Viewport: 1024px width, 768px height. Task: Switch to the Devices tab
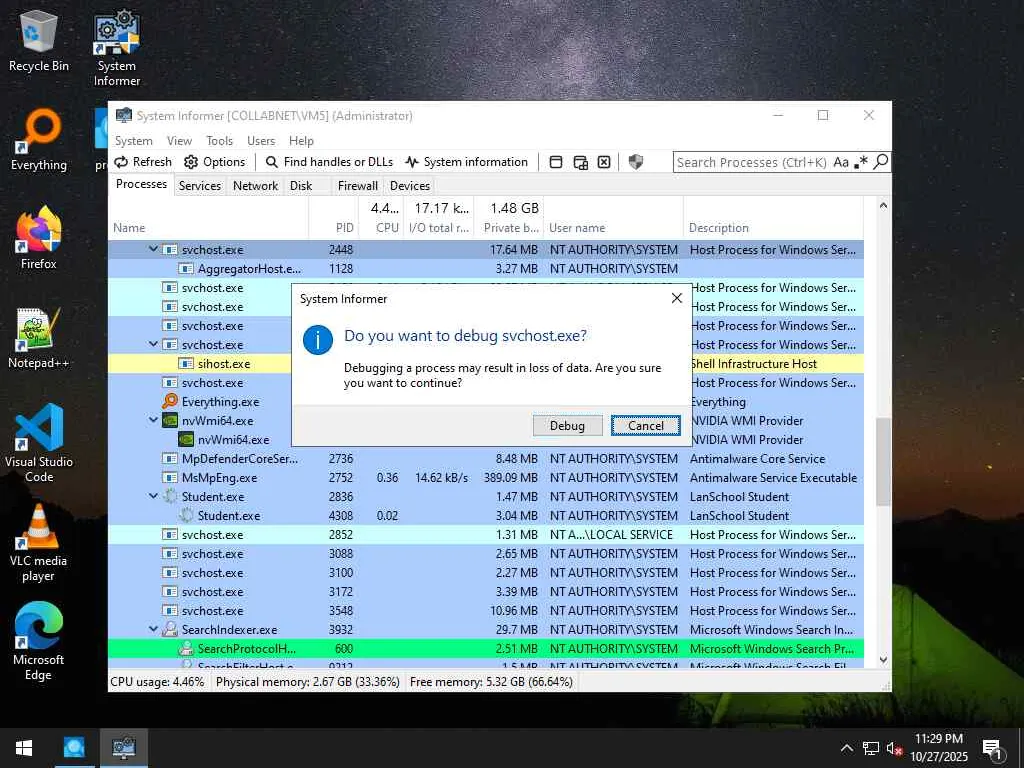tap(409, 185)
